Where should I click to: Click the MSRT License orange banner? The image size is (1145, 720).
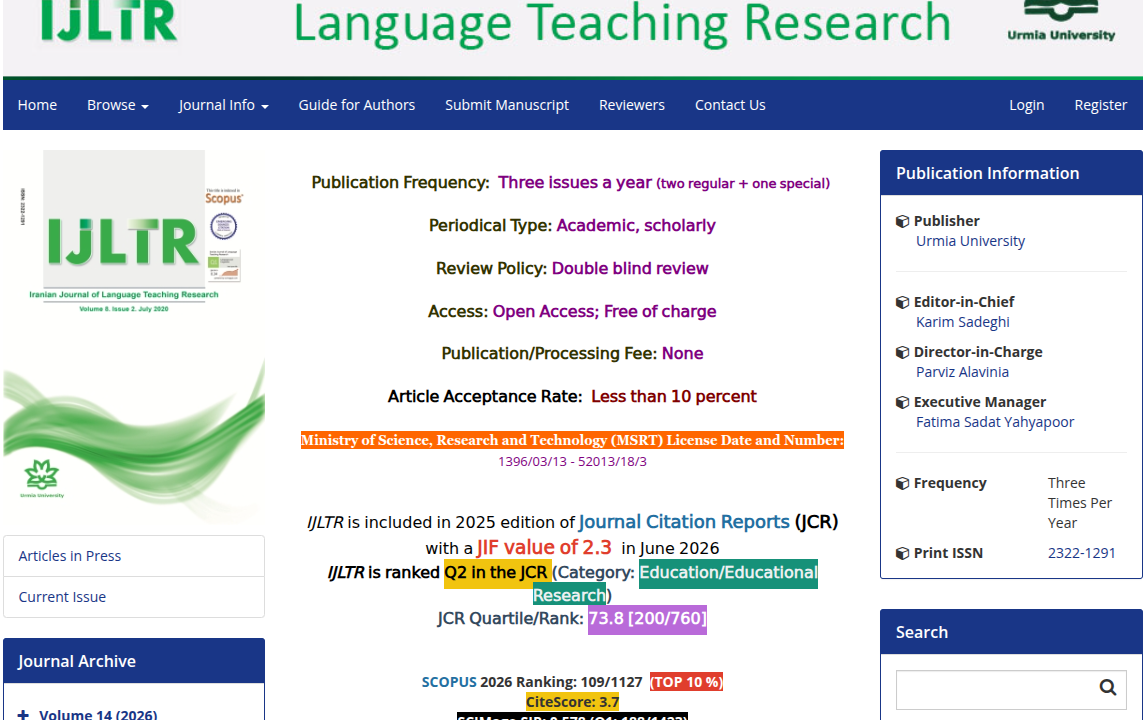pyautogui.click(x=572, y=440)
